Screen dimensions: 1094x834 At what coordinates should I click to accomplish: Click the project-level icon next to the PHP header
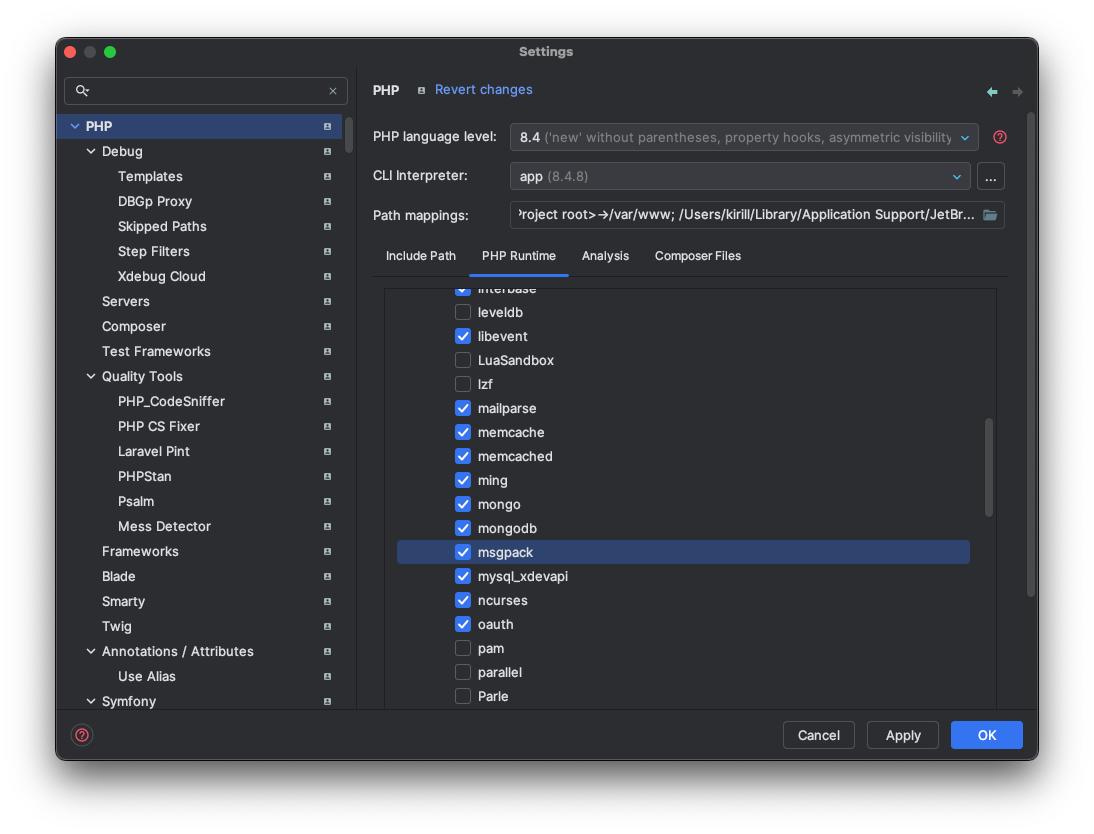tap(421, 90)
